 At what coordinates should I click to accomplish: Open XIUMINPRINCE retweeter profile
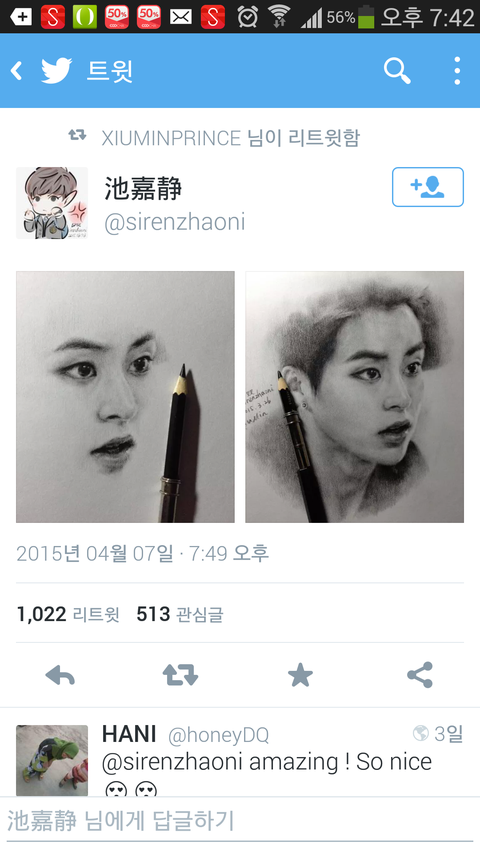click(x=171, y=138)
